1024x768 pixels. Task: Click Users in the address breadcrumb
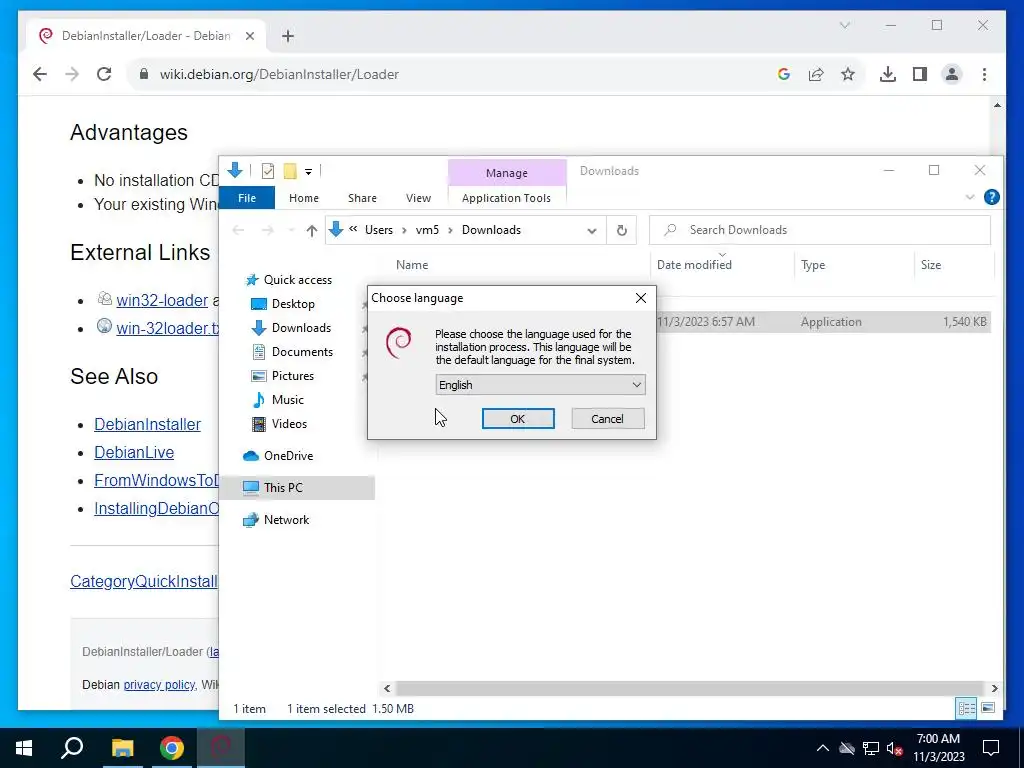tap(379, 230)
